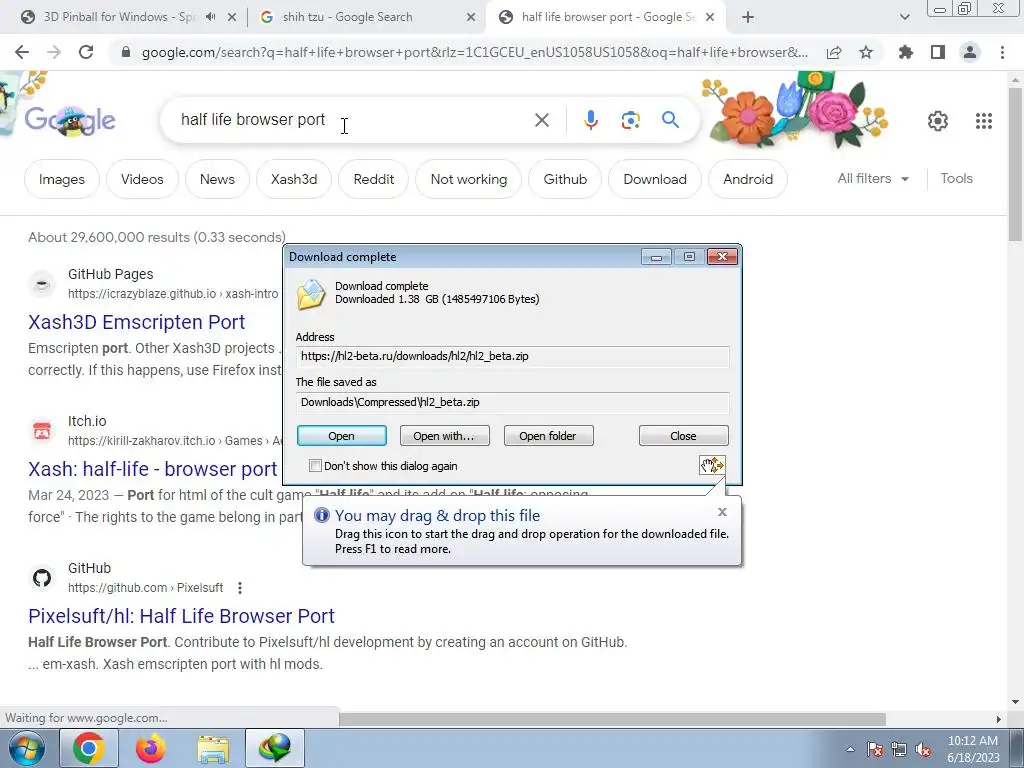
Task: Select the Reddit filter chip
Action: point(374,179)
